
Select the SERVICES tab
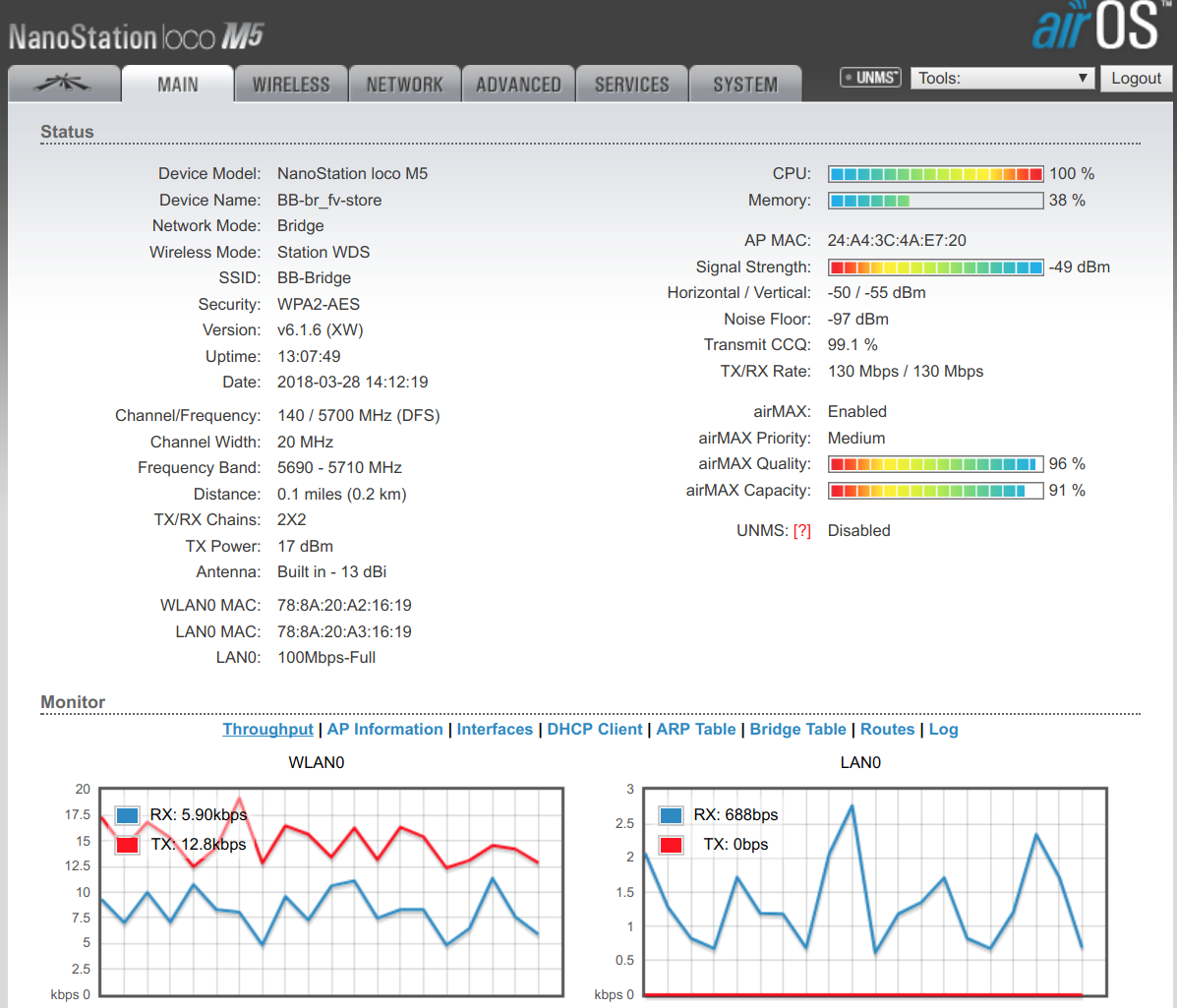click(631, 85)
